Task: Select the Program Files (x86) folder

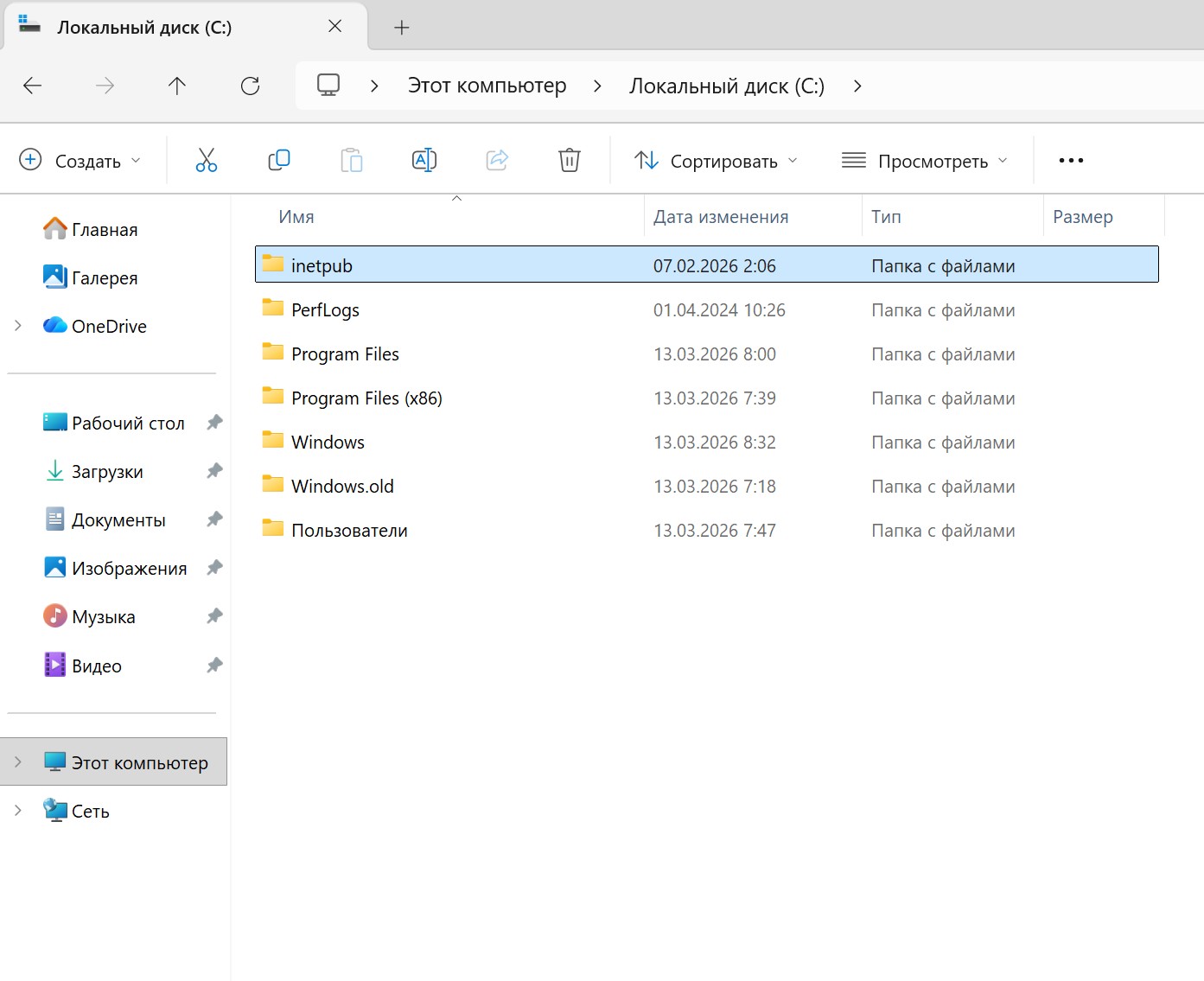Action: click(707, 398)
